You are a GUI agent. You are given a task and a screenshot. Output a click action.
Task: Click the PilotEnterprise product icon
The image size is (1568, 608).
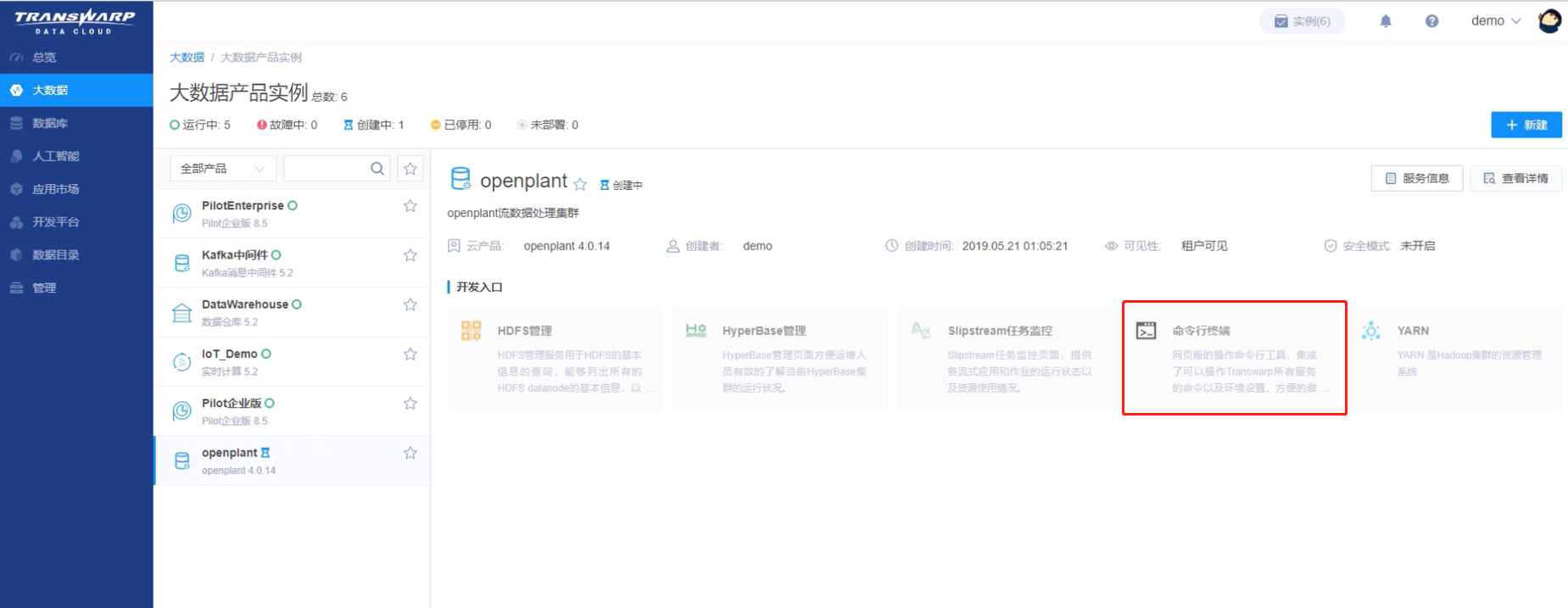pos(181,214)
